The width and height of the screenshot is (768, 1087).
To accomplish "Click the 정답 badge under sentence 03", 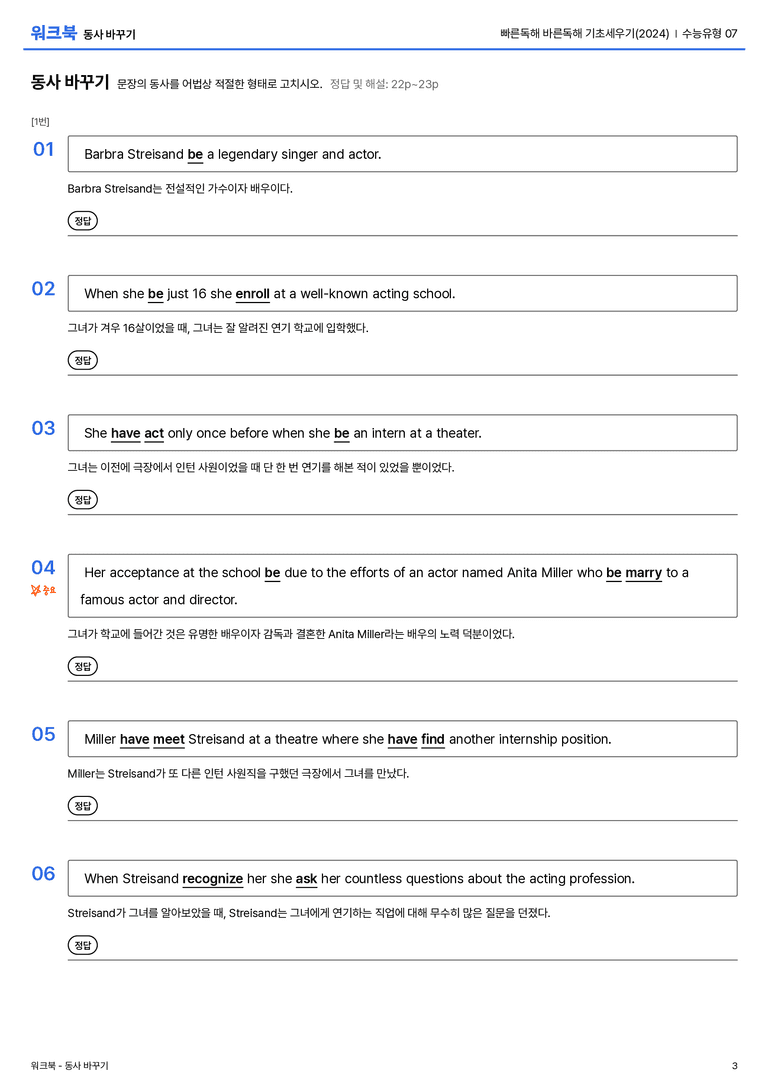I will tap(82, 499).
